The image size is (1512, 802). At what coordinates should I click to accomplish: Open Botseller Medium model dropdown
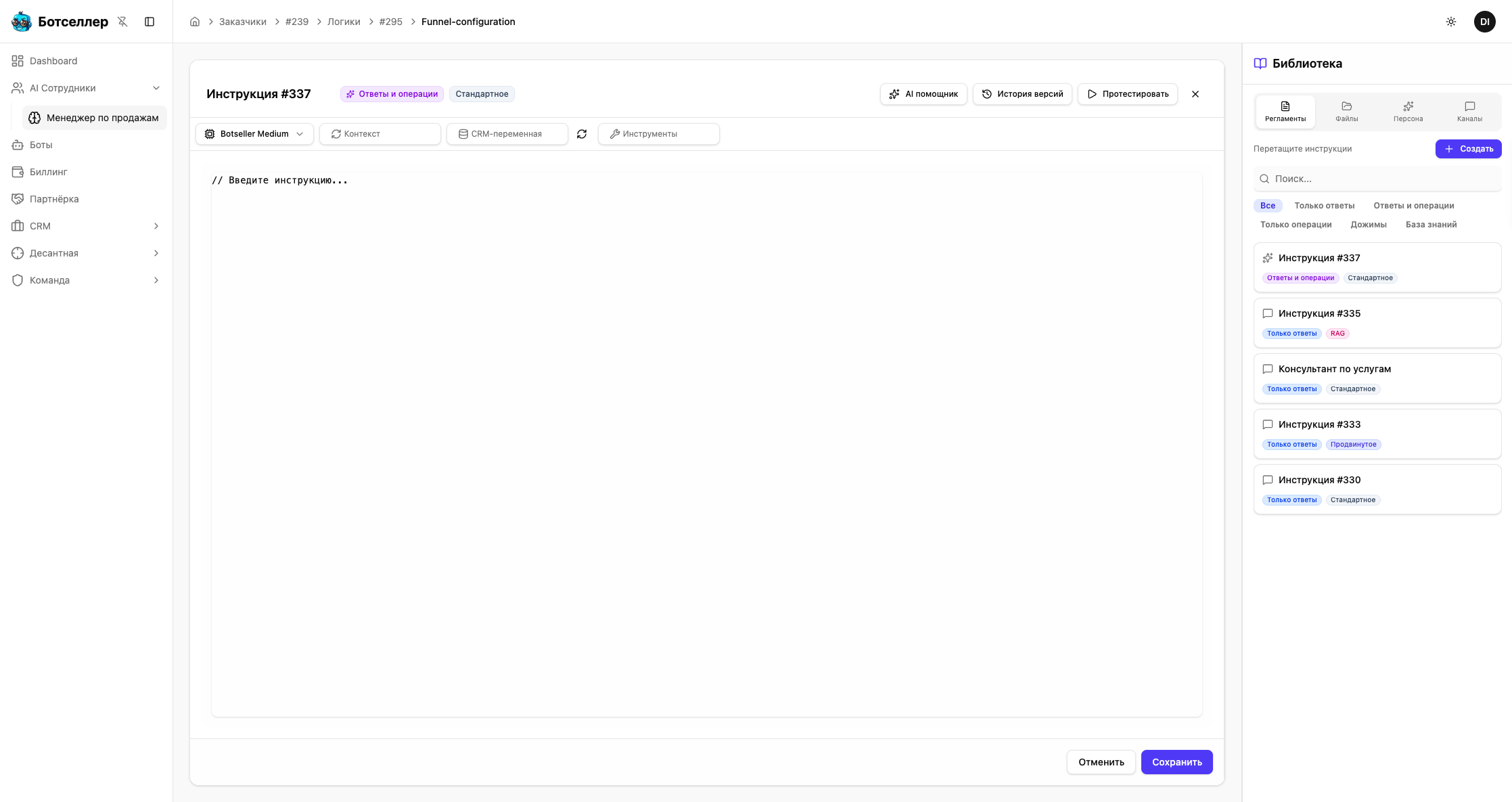(x=254, y=134)
